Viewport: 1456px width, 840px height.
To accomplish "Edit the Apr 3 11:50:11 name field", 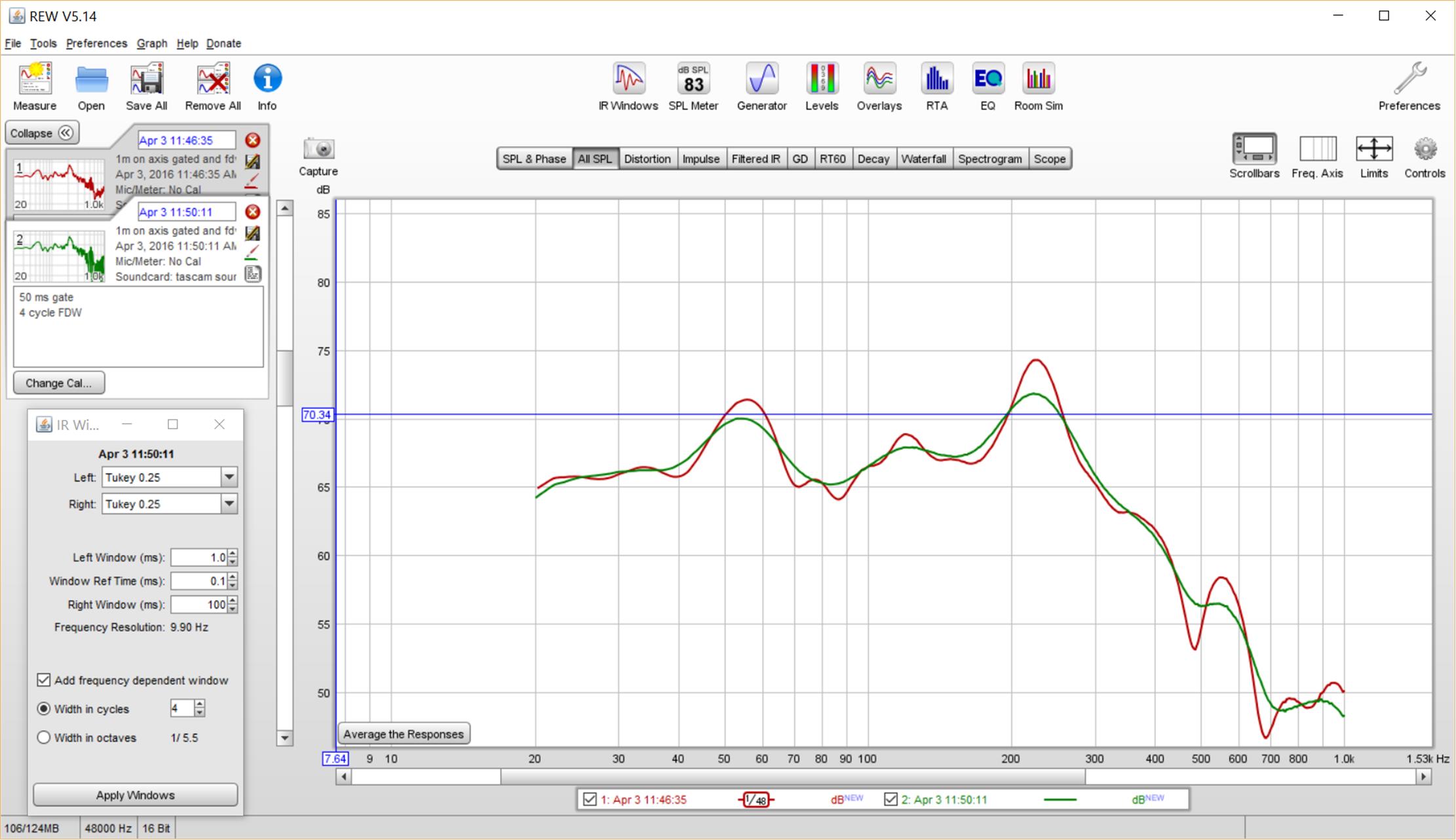I will tap(186, 212).
